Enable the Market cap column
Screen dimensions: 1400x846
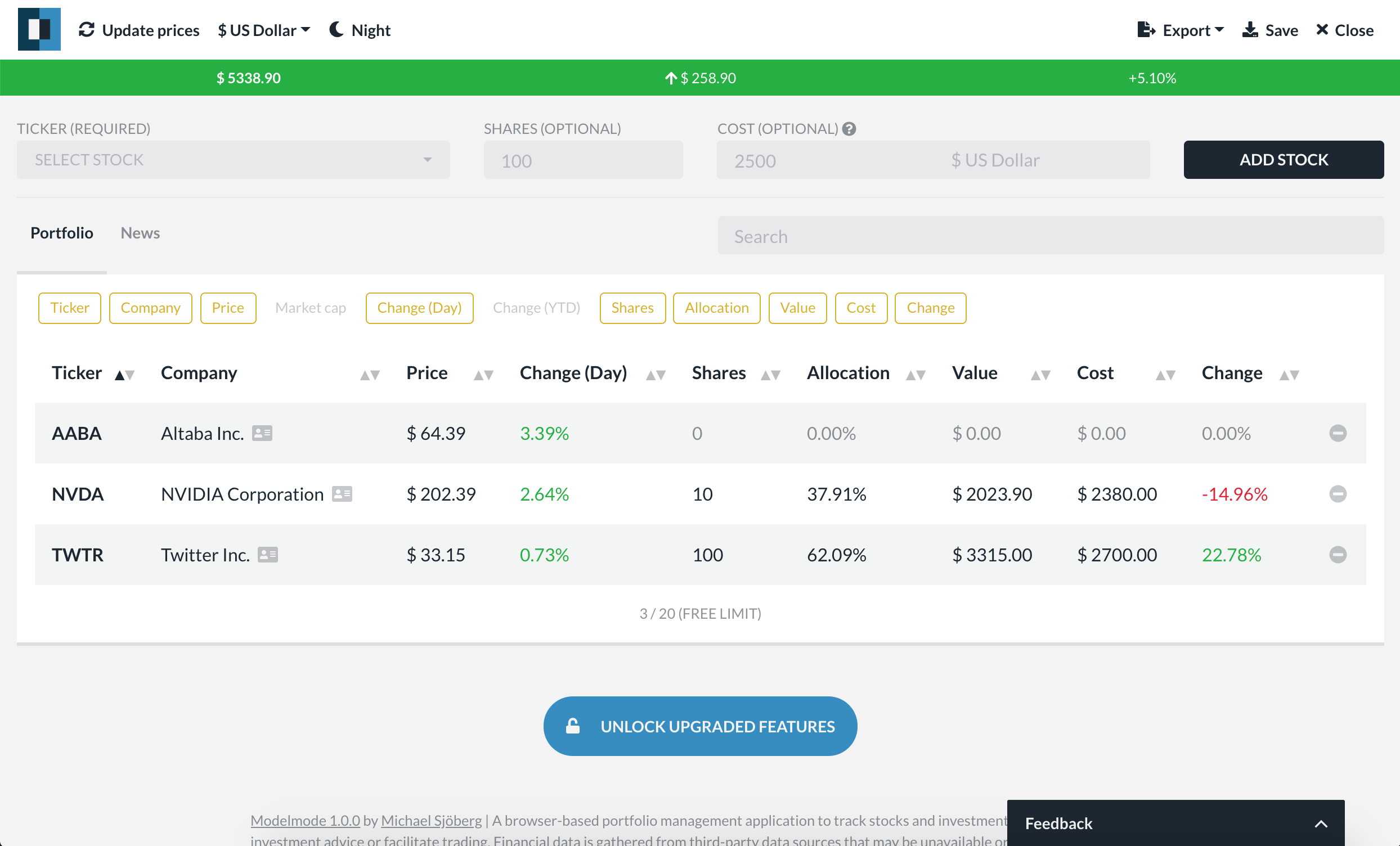pyautogui.click(x=310, y=308)
